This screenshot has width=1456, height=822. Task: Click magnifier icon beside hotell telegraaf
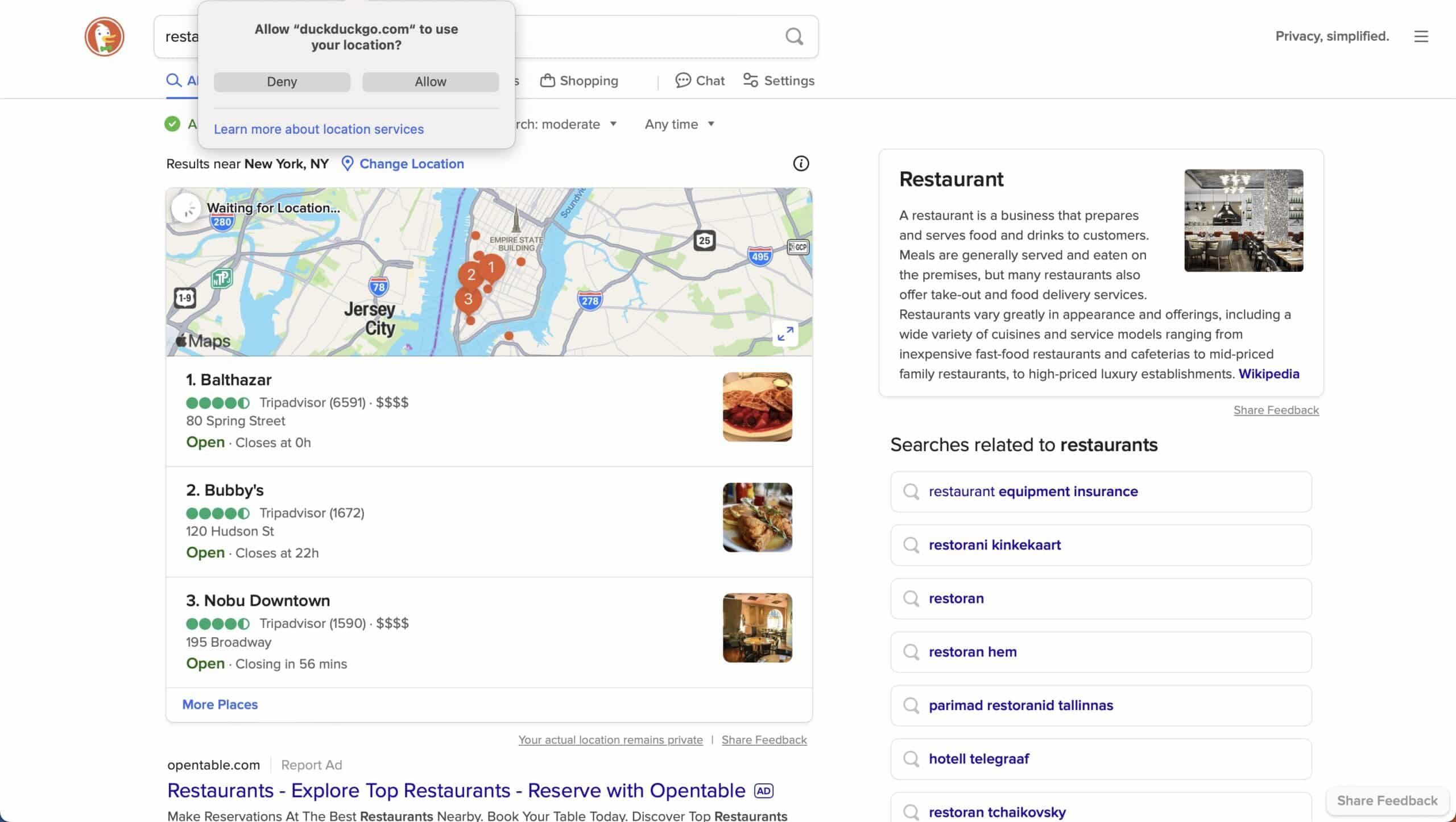pyautogui.click(x=911, y=759)
